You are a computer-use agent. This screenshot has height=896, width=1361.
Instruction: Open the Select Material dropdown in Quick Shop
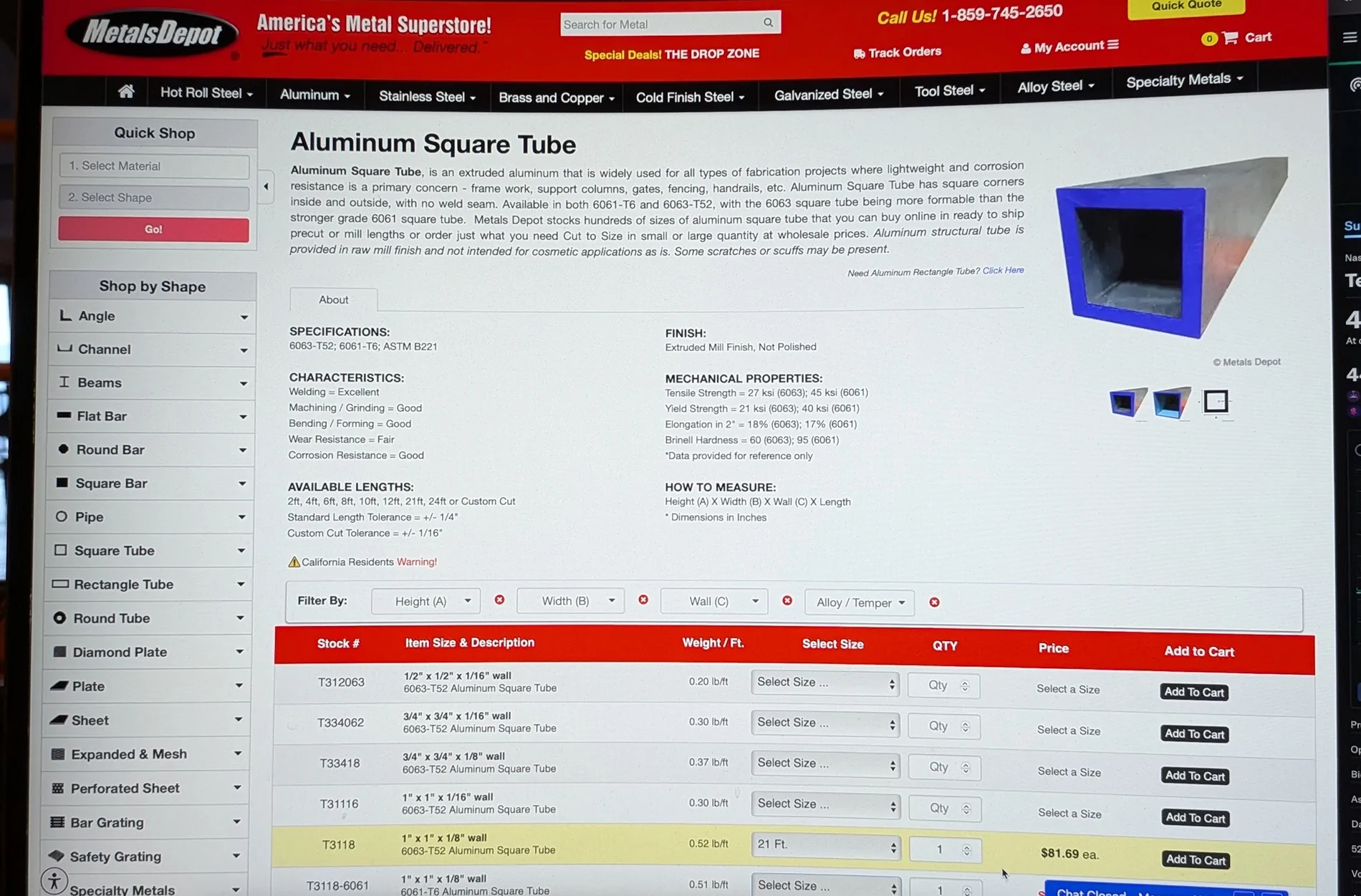click(154, 166)
